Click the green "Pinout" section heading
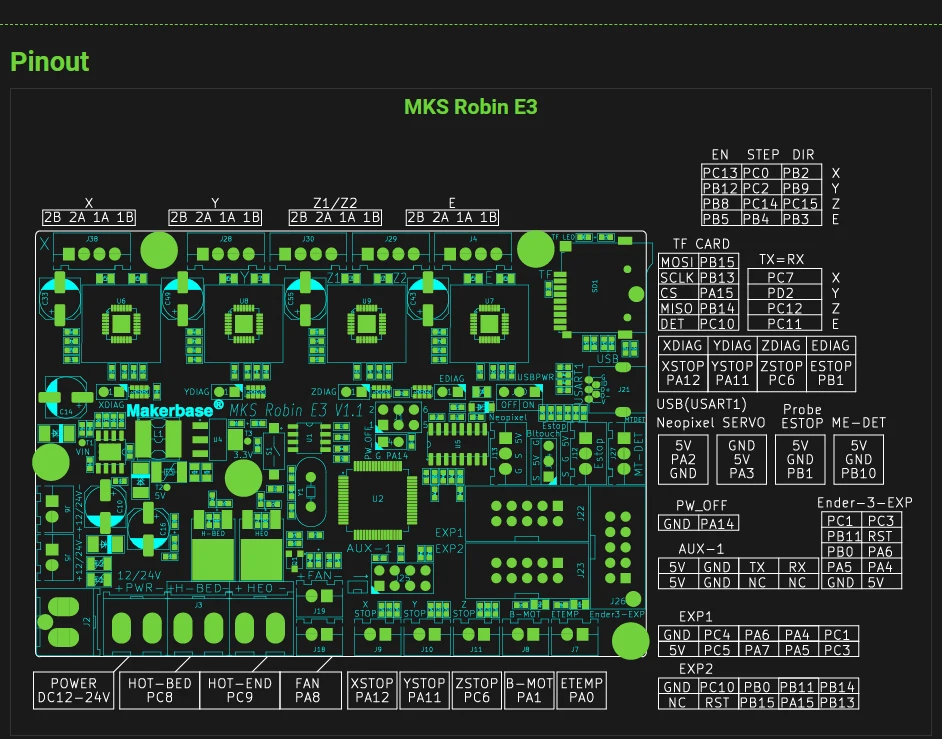 49,61
